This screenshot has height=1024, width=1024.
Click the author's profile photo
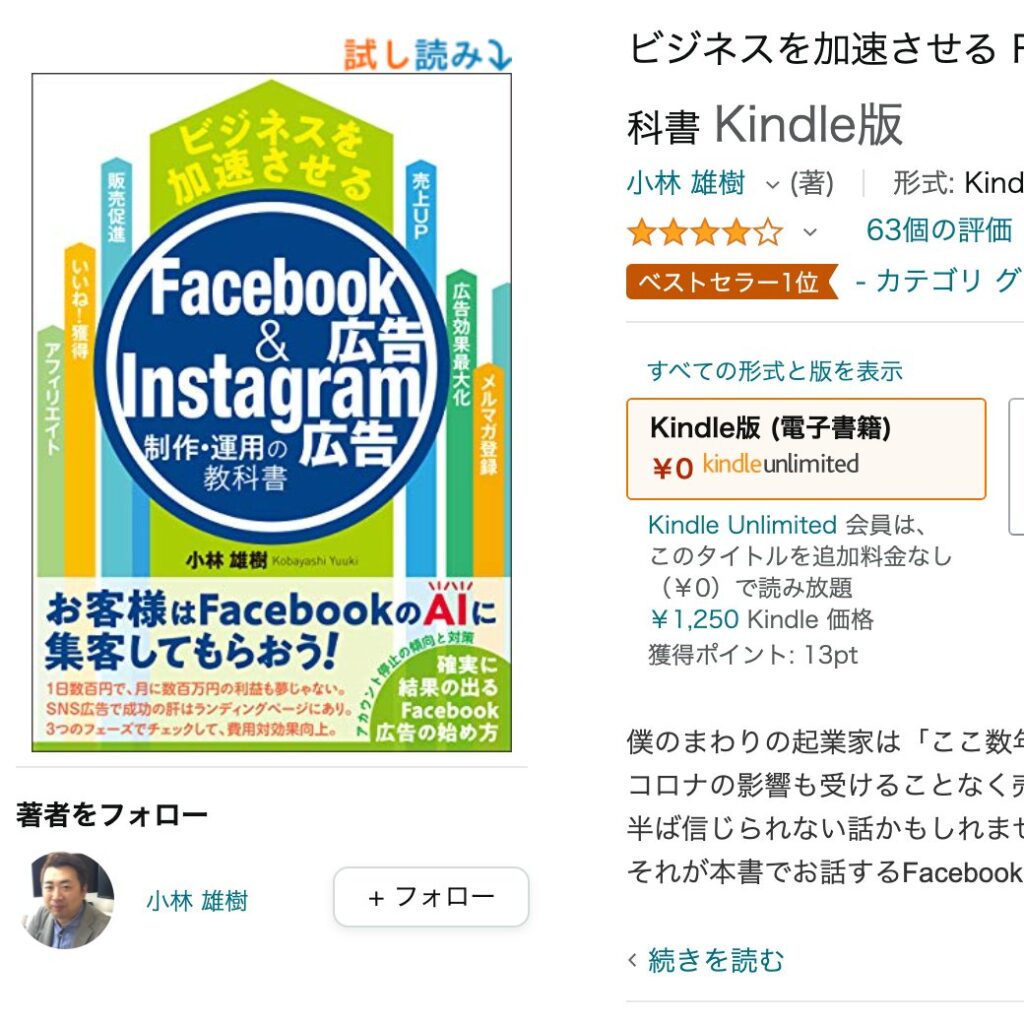coord(67,899)
